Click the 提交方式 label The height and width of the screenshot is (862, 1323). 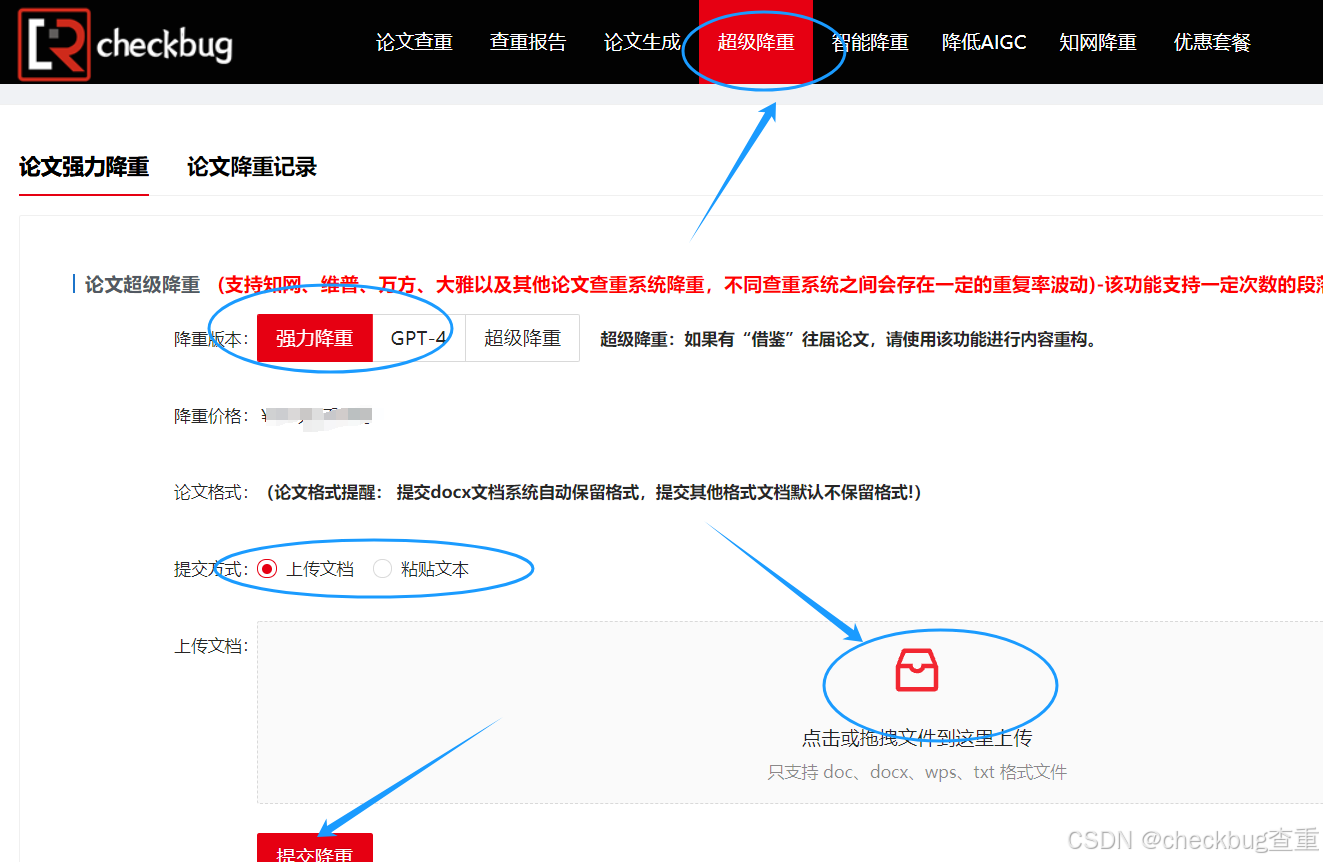211,569
